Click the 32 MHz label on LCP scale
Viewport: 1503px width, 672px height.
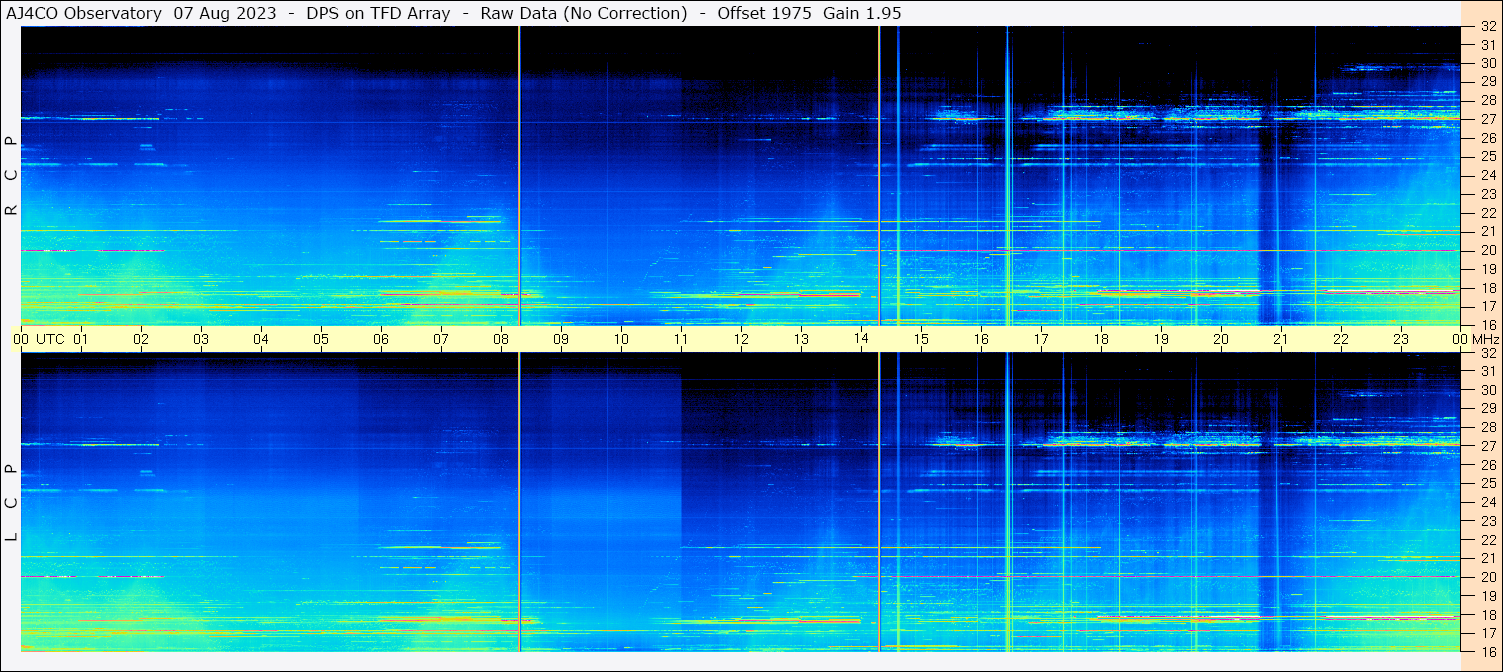tap(1488, 353)
